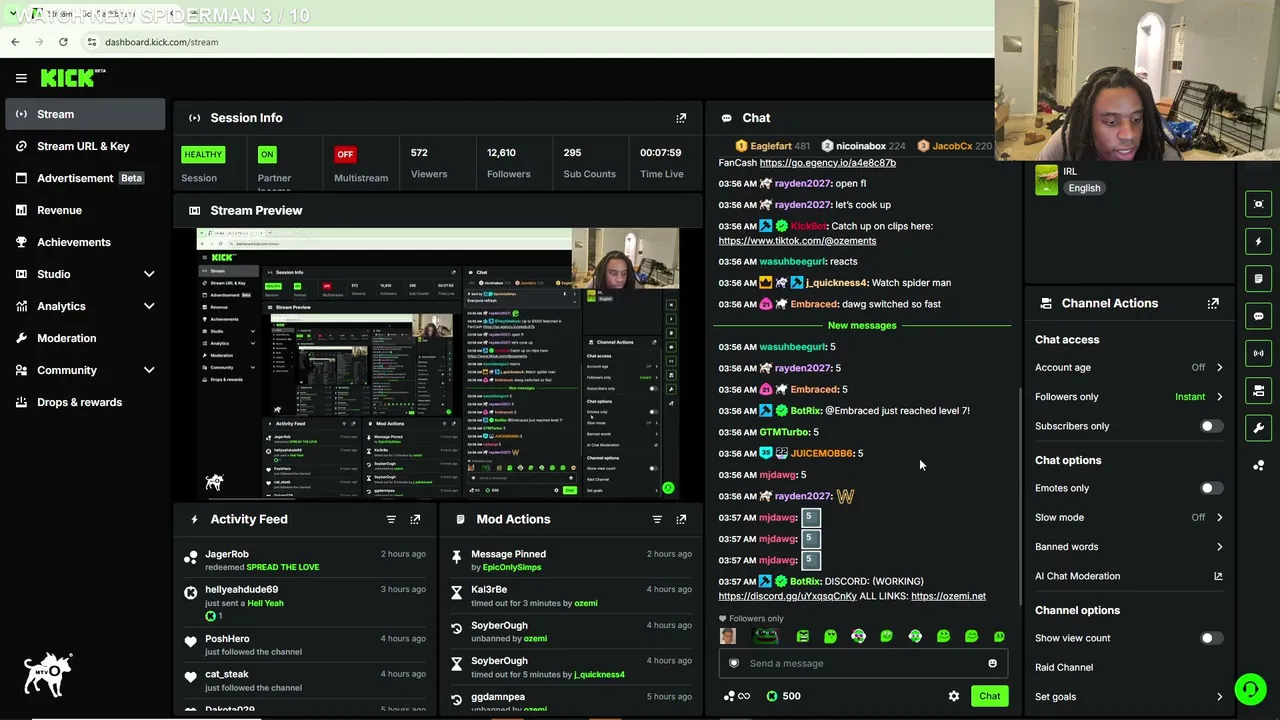Open Mod Actions filter options
This screenshot has height=720, width=1280.
657,519
